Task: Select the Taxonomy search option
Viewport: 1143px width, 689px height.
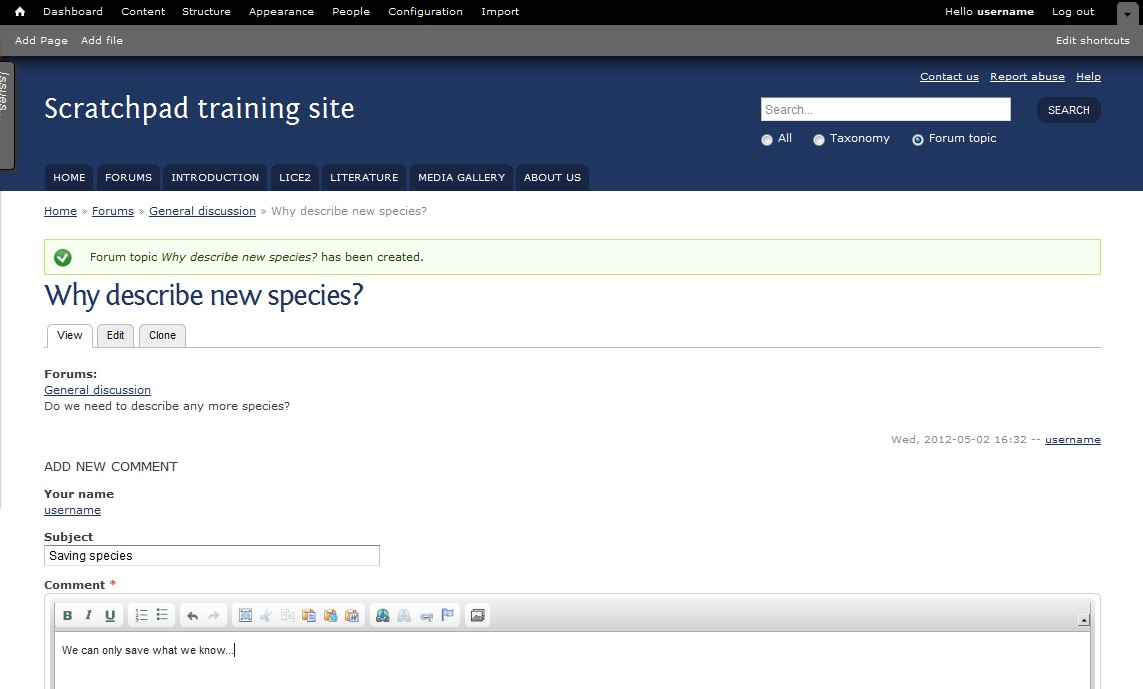Action: (819, 140)
